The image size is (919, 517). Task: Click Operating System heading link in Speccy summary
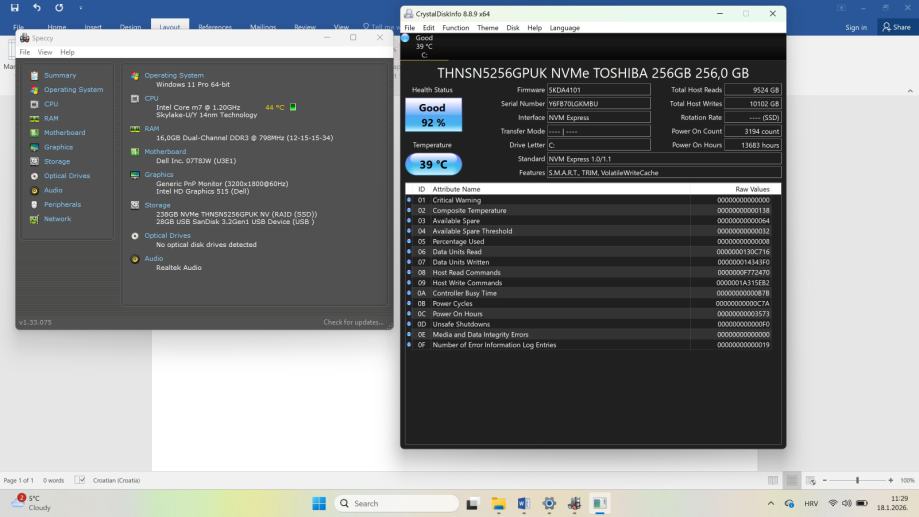coord(174,76)
